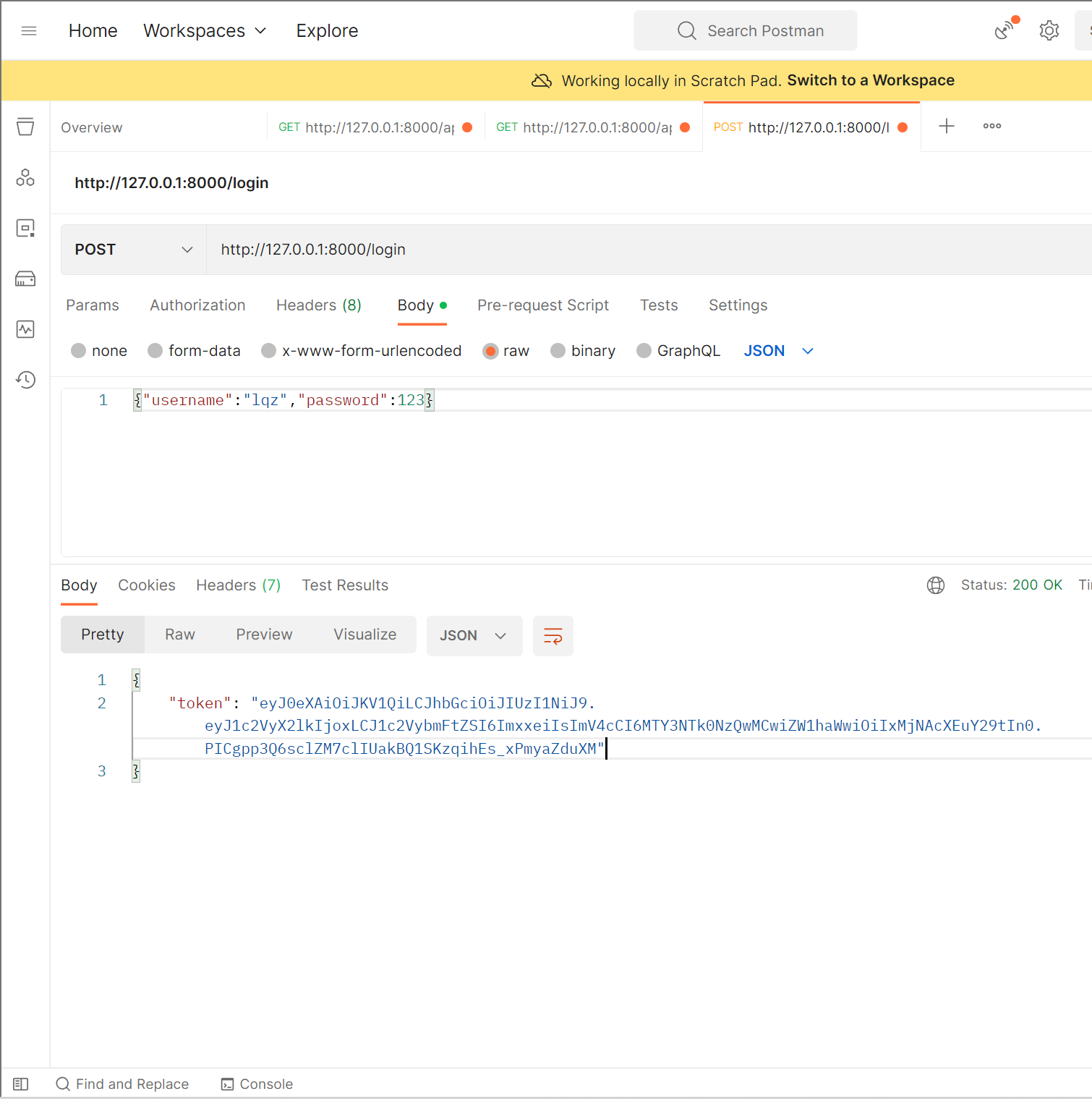Image resolution: width=1092 pixels, height=1099 pixels.
Task: Open the Collections sidebar icon
Action: [25, 127]
